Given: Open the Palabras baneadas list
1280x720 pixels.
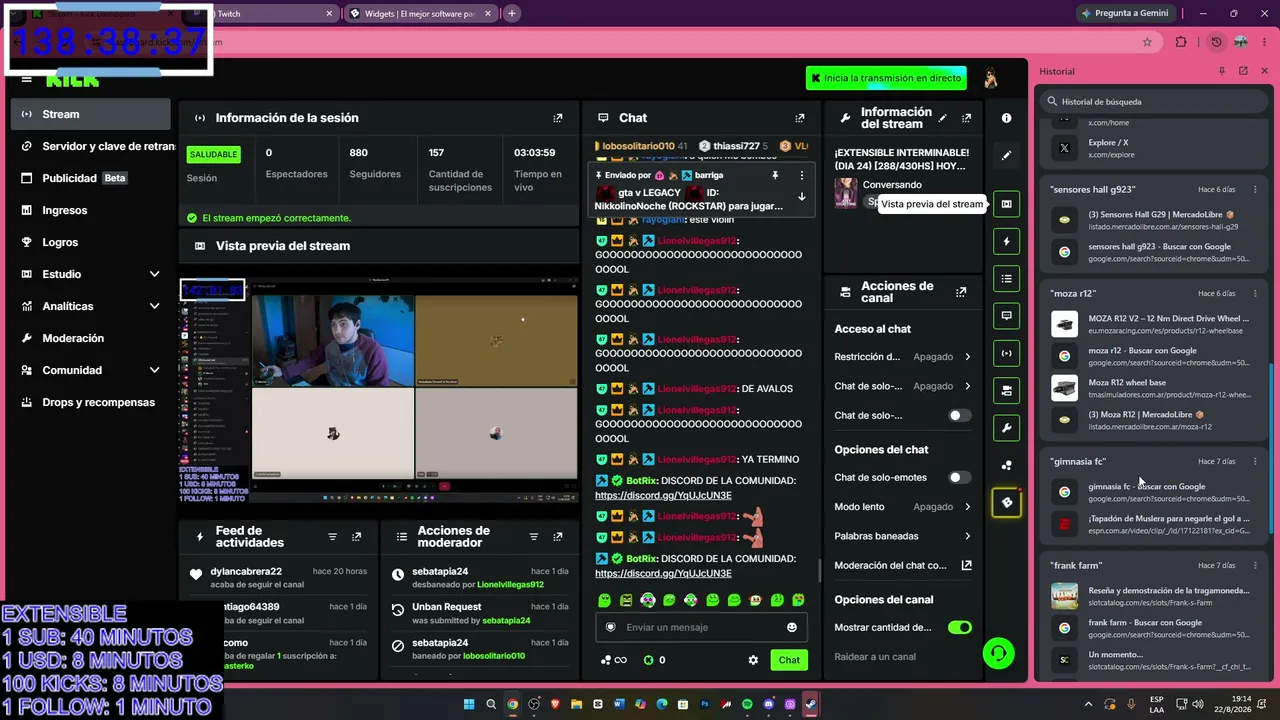Looking at the screenshot, I should (x=903, y=536).
